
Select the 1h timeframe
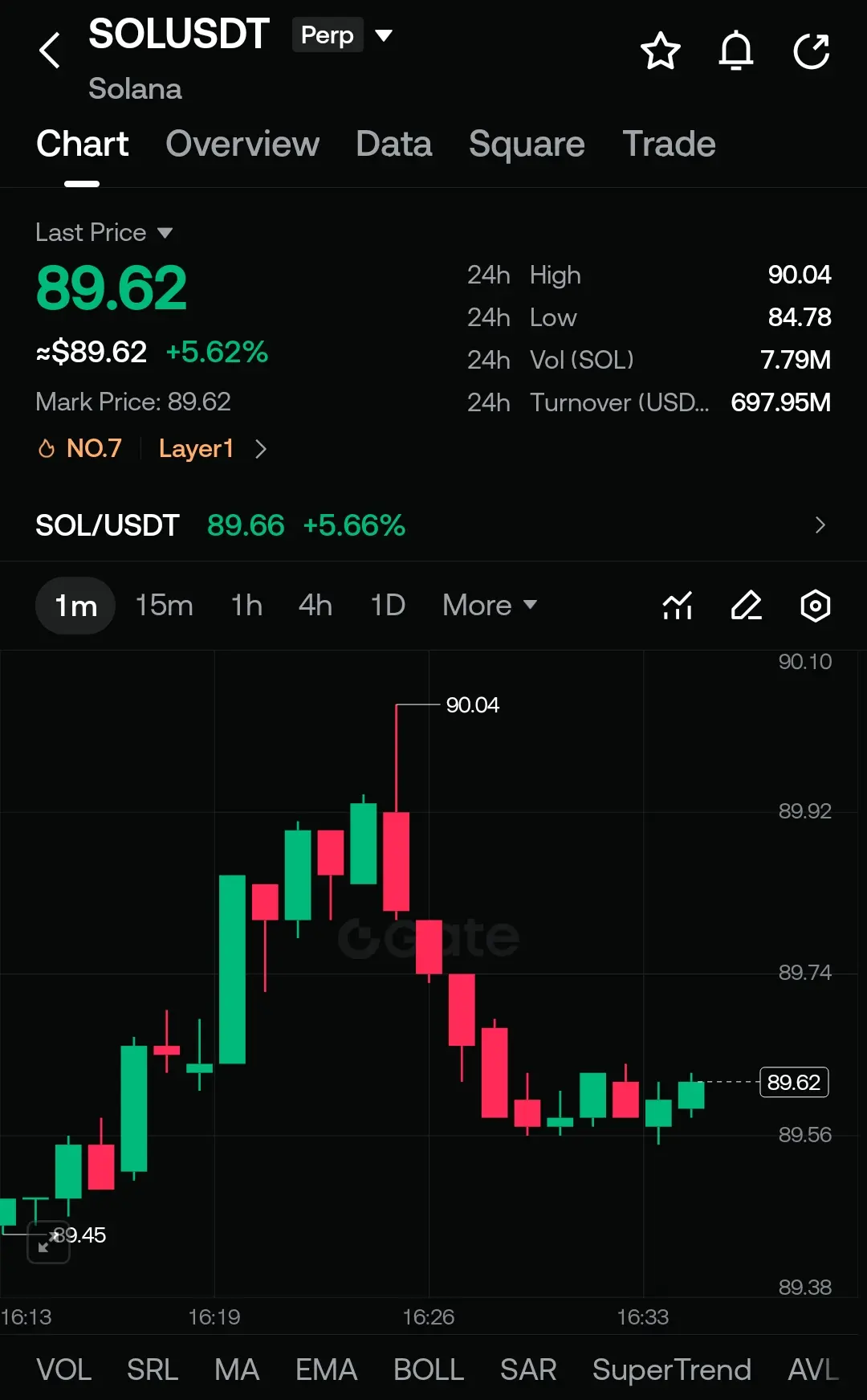point(246,605)
